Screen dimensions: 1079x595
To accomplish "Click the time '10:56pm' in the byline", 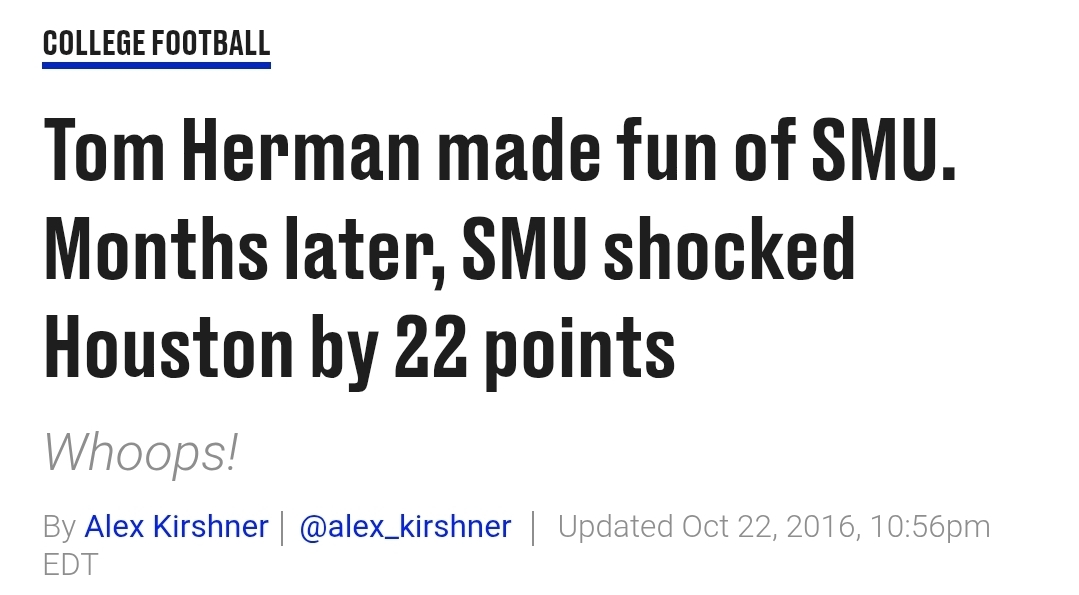I will 930,527.
